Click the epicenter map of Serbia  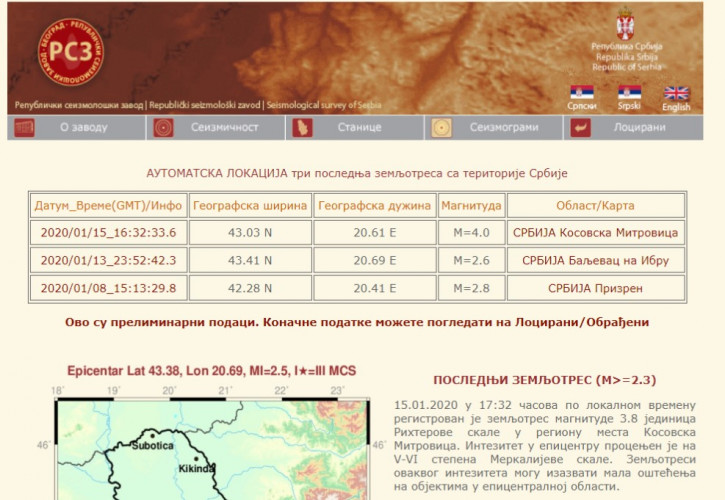click(x=212, y=449)
